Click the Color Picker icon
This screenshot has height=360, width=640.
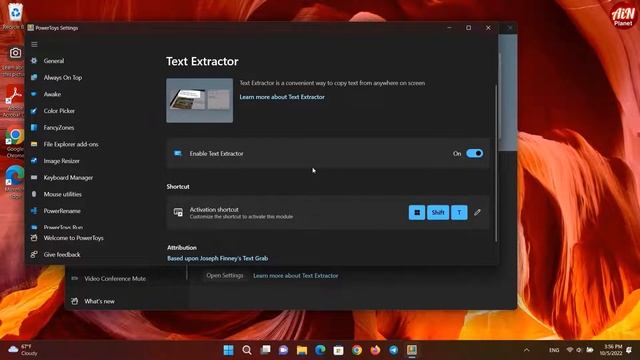[x=34, y=111]
